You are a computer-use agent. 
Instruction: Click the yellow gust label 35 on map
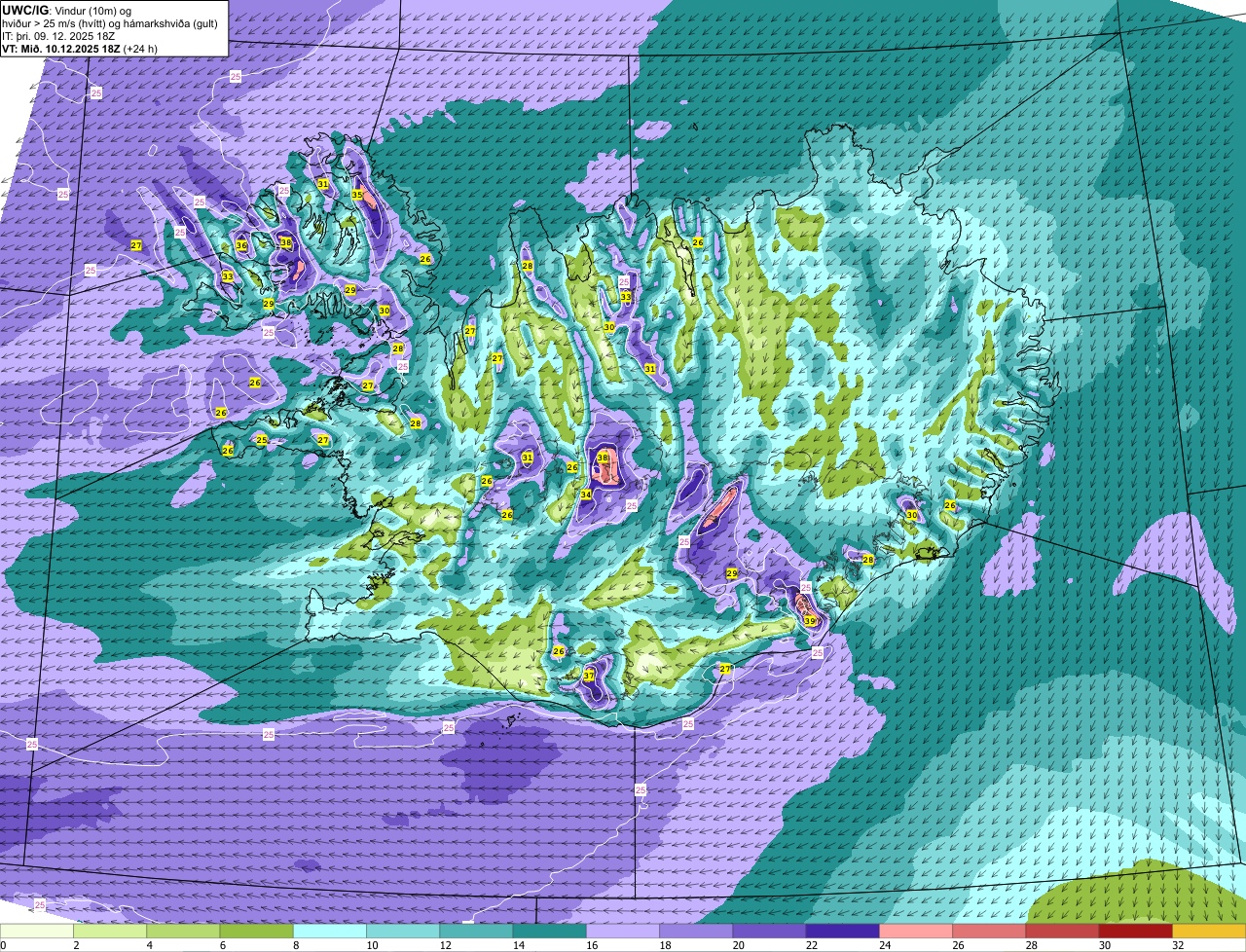click(x=357, y=195)
